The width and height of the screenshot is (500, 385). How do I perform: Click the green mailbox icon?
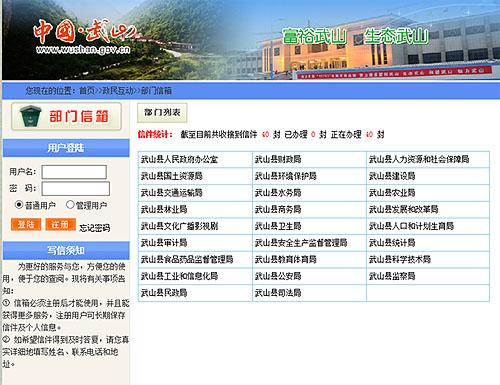tap(30, 116)
